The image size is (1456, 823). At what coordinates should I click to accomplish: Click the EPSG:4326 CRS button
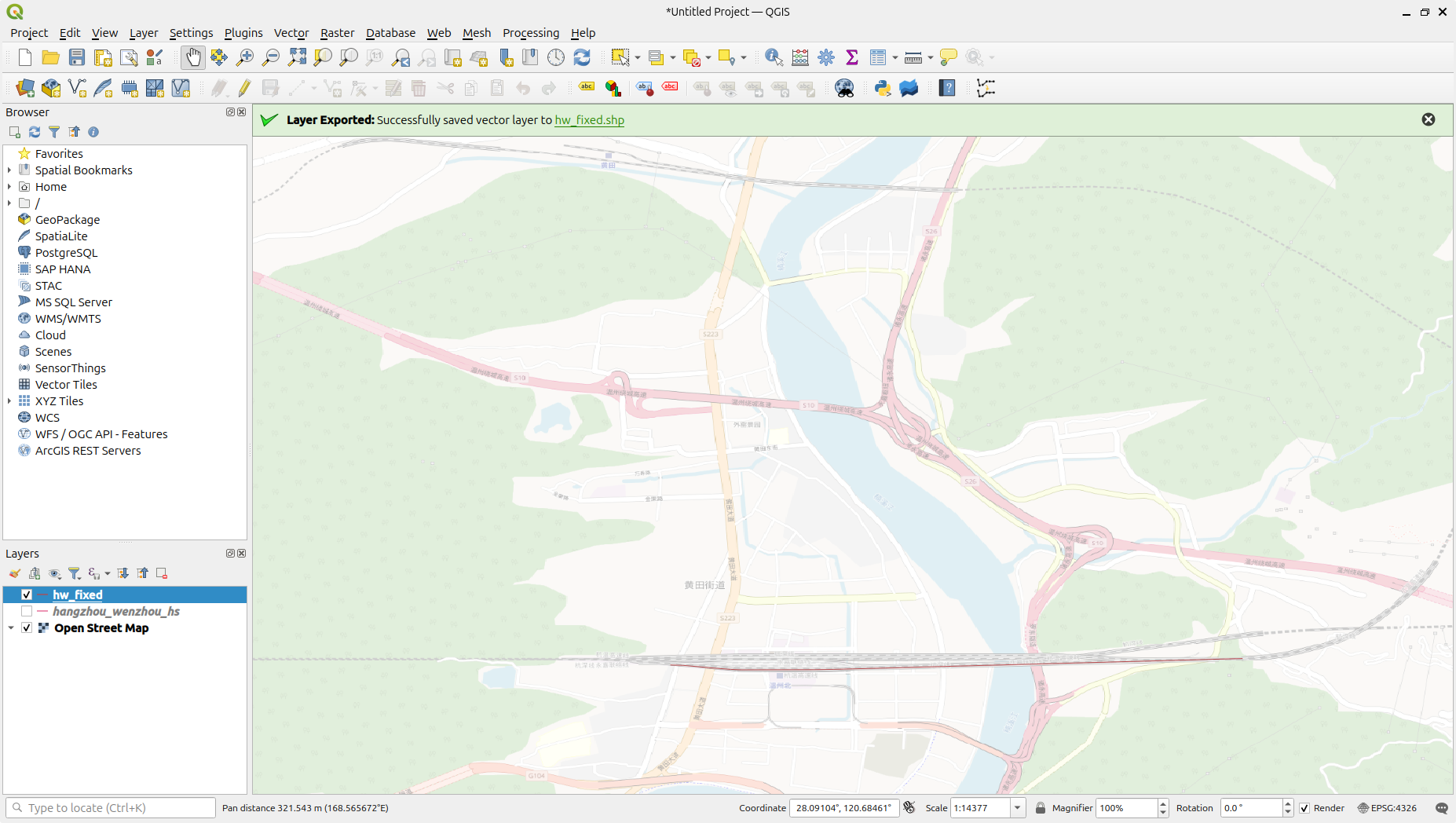coord(1387,808)
